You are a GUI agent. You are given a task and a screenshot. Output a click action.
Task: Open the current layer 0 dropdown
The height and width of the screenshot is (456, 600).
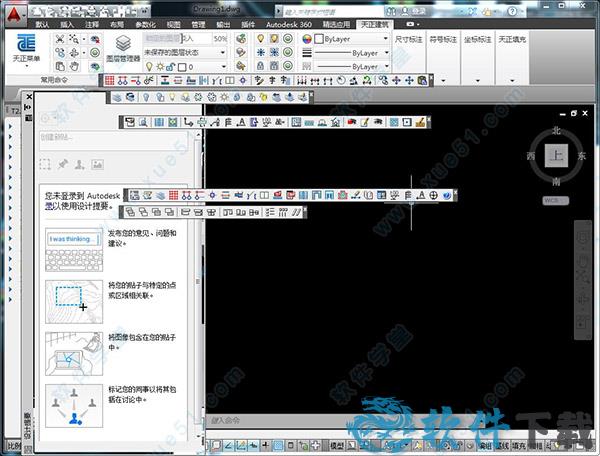(x=185, y=67)
